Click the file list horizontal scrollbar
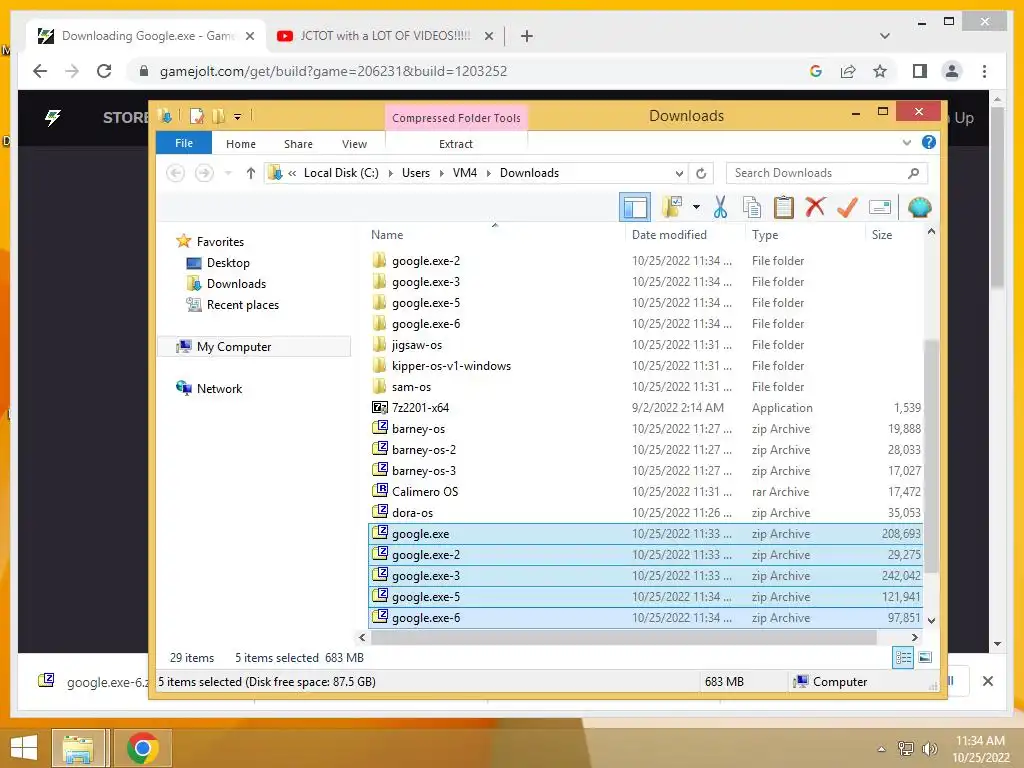The width and height of the screenshot is (1024, 768). (x=624, y=637)
